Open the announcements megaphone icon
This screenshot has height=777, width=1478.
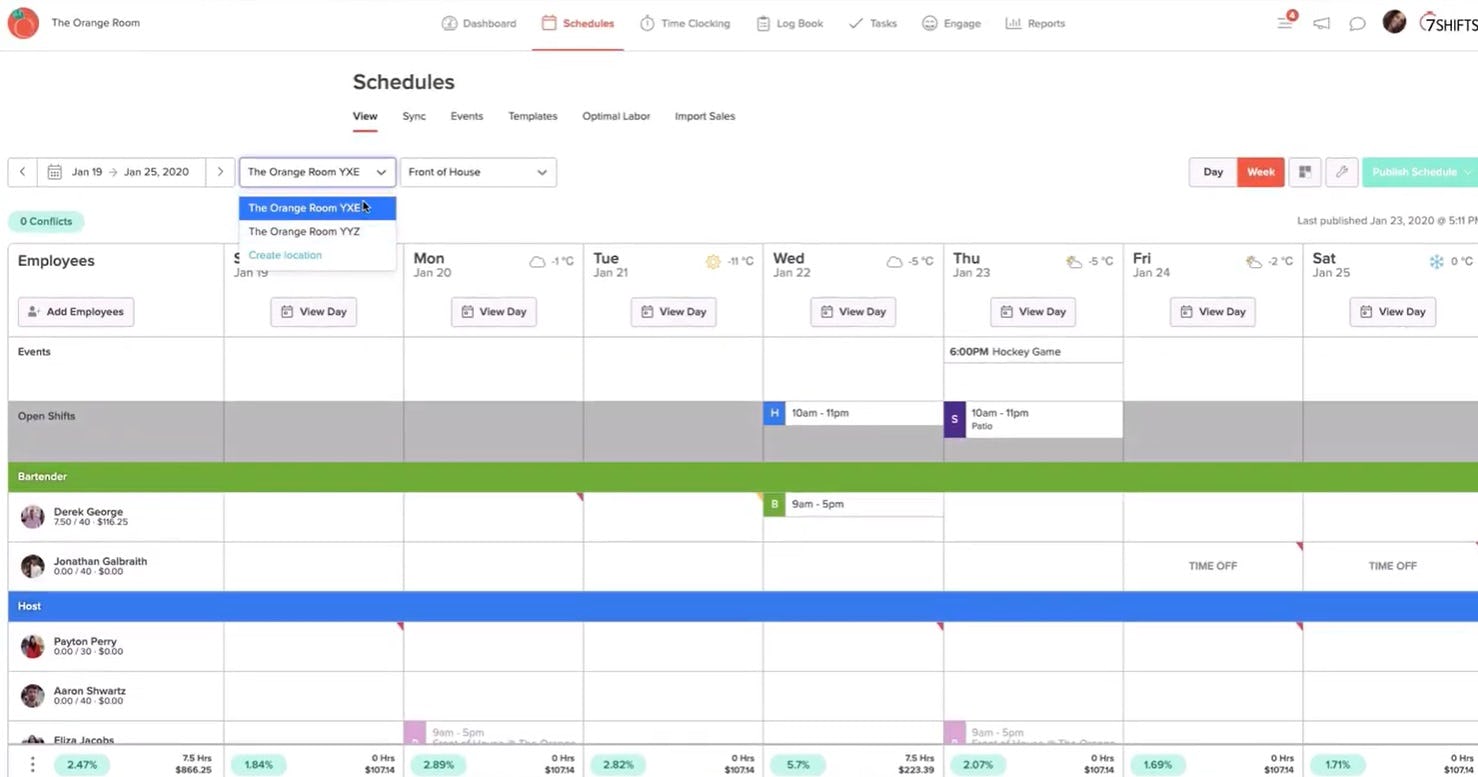tap(1322, 23)
